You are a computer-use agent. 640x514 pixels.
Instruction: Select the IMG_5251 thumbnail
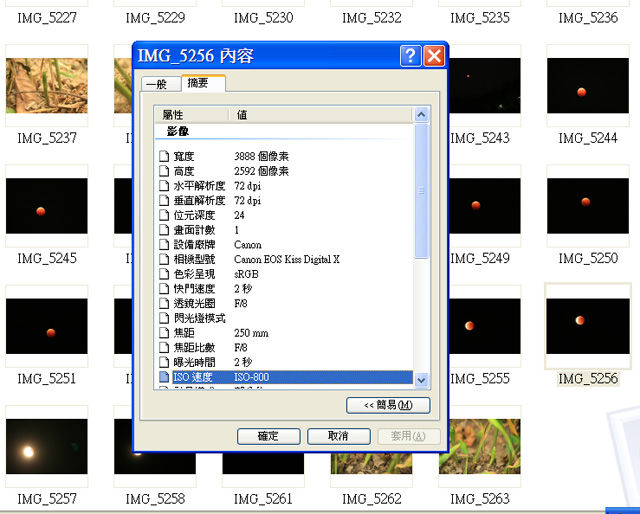47,326
